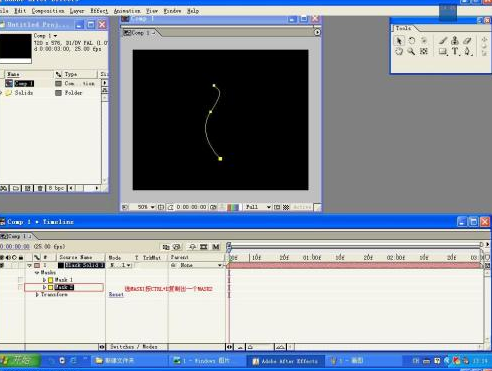Select the Pen tool
Image resolution: width=492 pixels, height=371 pixels.
click(467, 51)
